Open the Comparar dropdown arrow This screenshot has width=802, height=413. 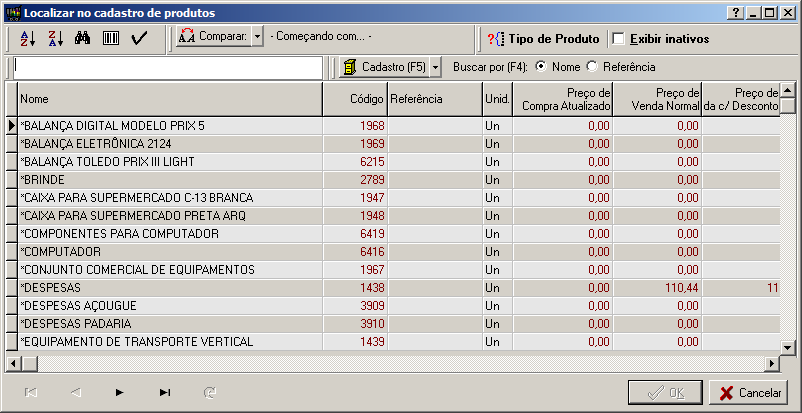coord(258,37)
